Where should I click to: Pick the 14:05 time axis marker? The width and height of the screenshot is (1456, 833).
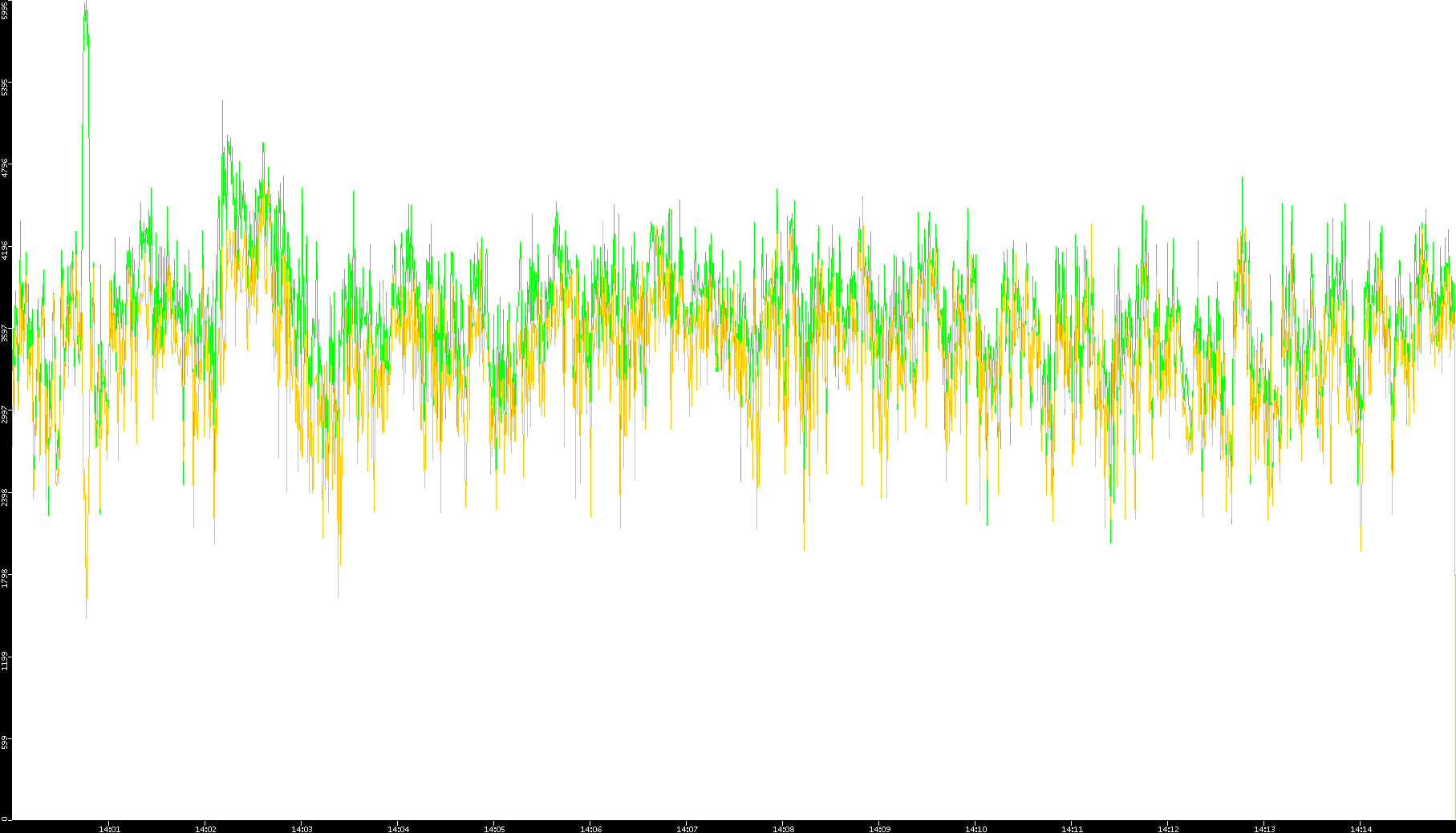click(x=494, y=828)
